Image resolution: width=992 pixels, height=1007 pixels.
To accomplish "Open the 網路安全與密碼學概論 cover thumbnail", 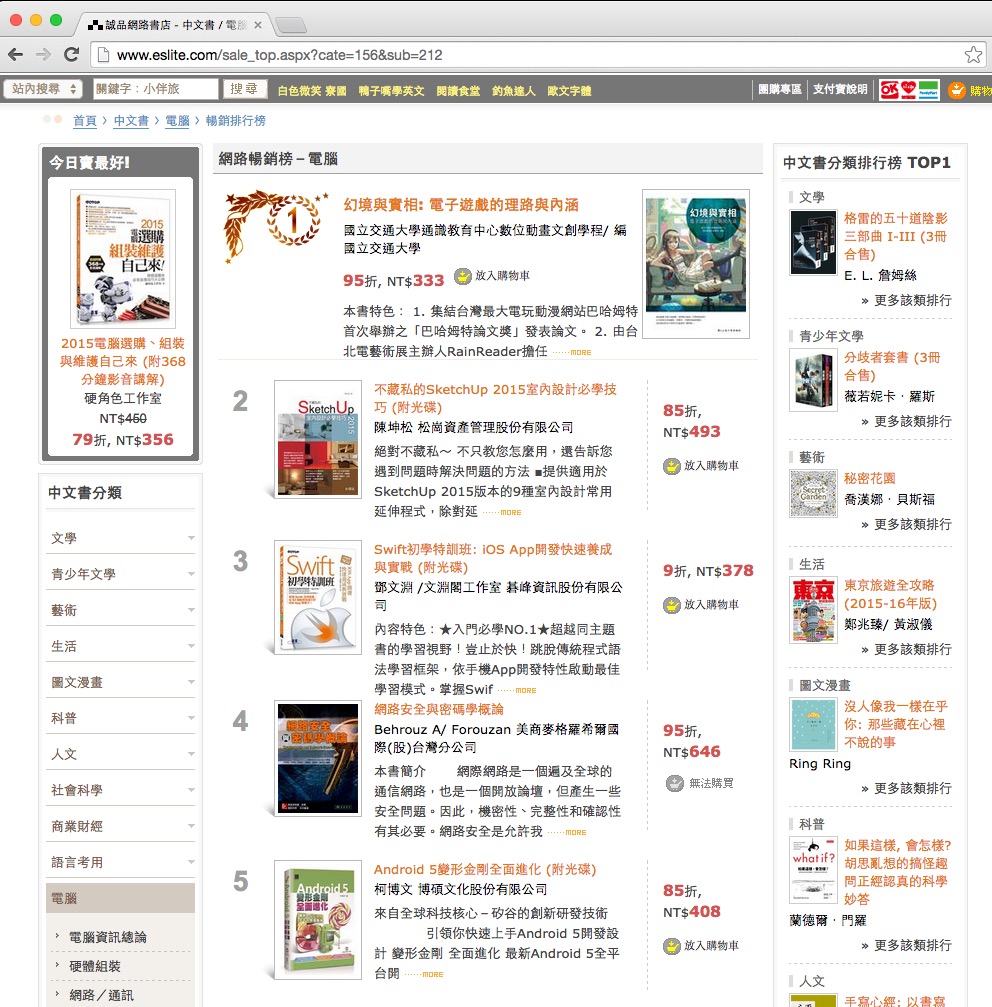I will 318,758.
